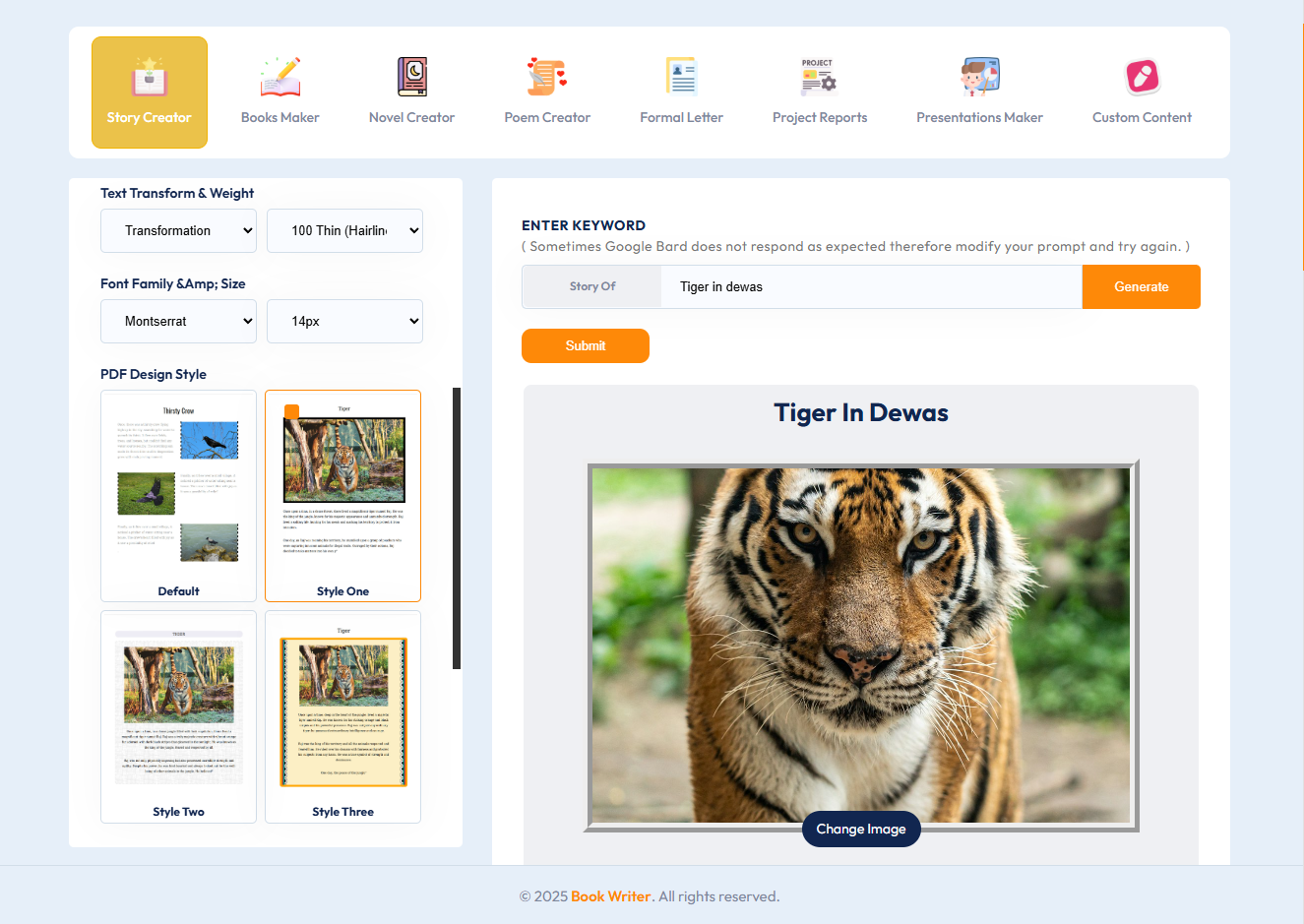Open the font weight dropdown showing 100 Thin
1304x924 pixels.
(x=344, y=230)
